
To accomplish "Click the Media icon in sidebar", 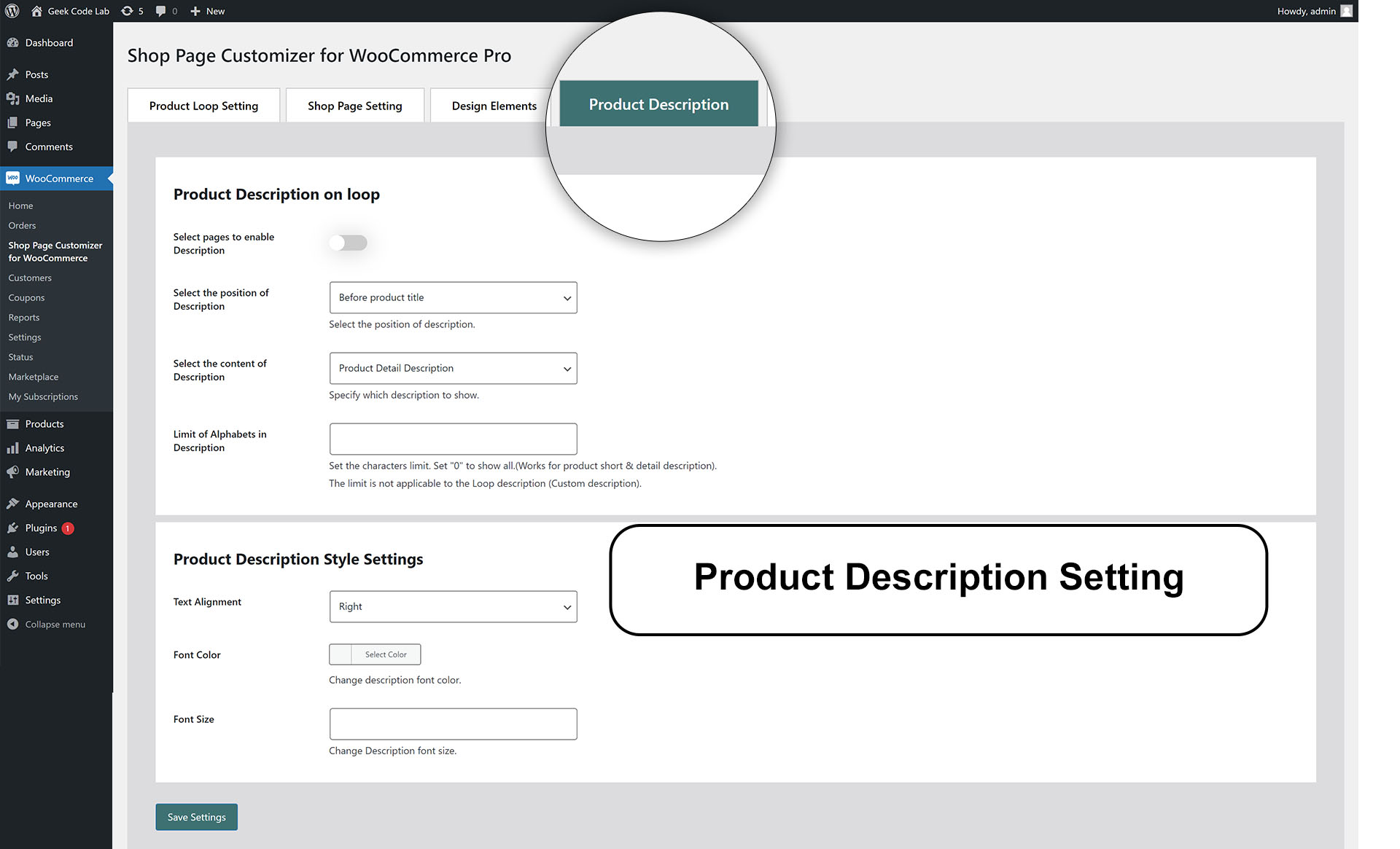I will tap(12, 98).
